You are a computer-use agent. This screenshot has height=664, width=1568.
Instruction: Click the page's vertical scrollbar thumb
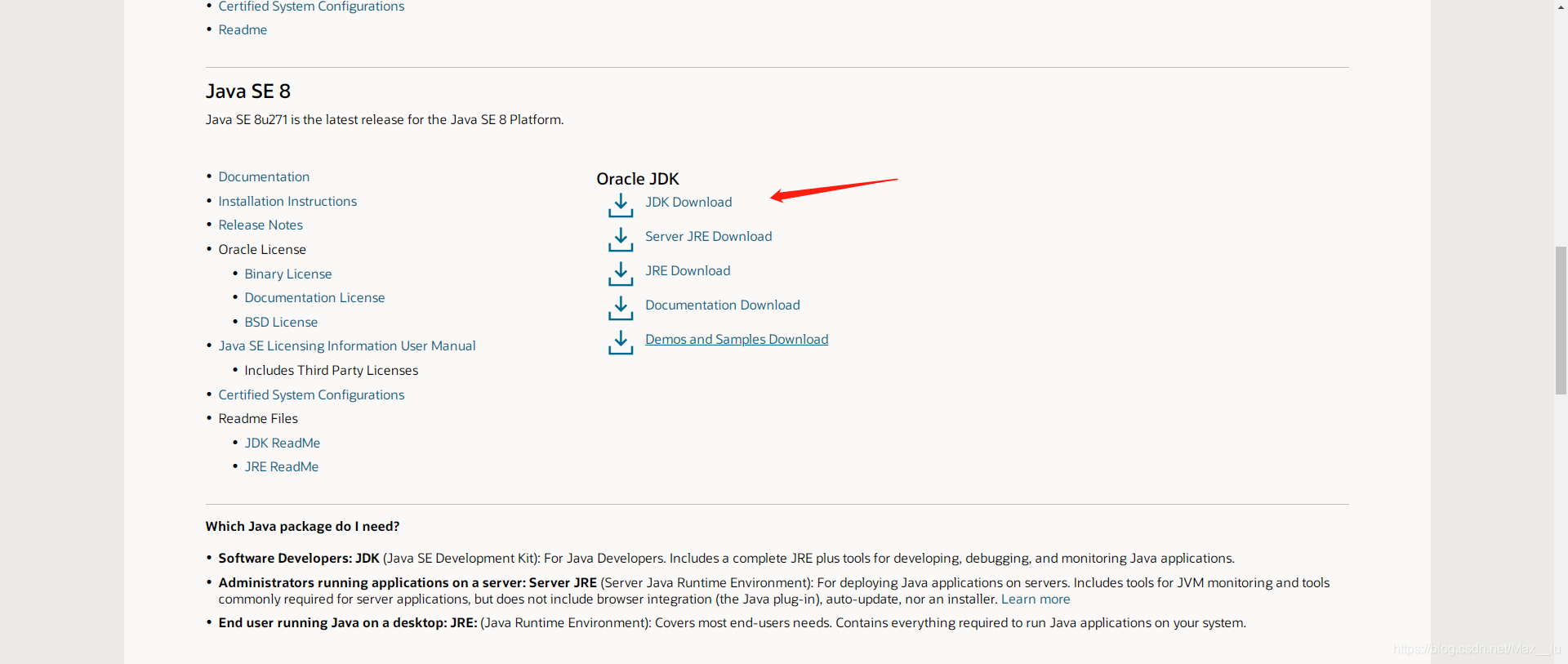1561,320
